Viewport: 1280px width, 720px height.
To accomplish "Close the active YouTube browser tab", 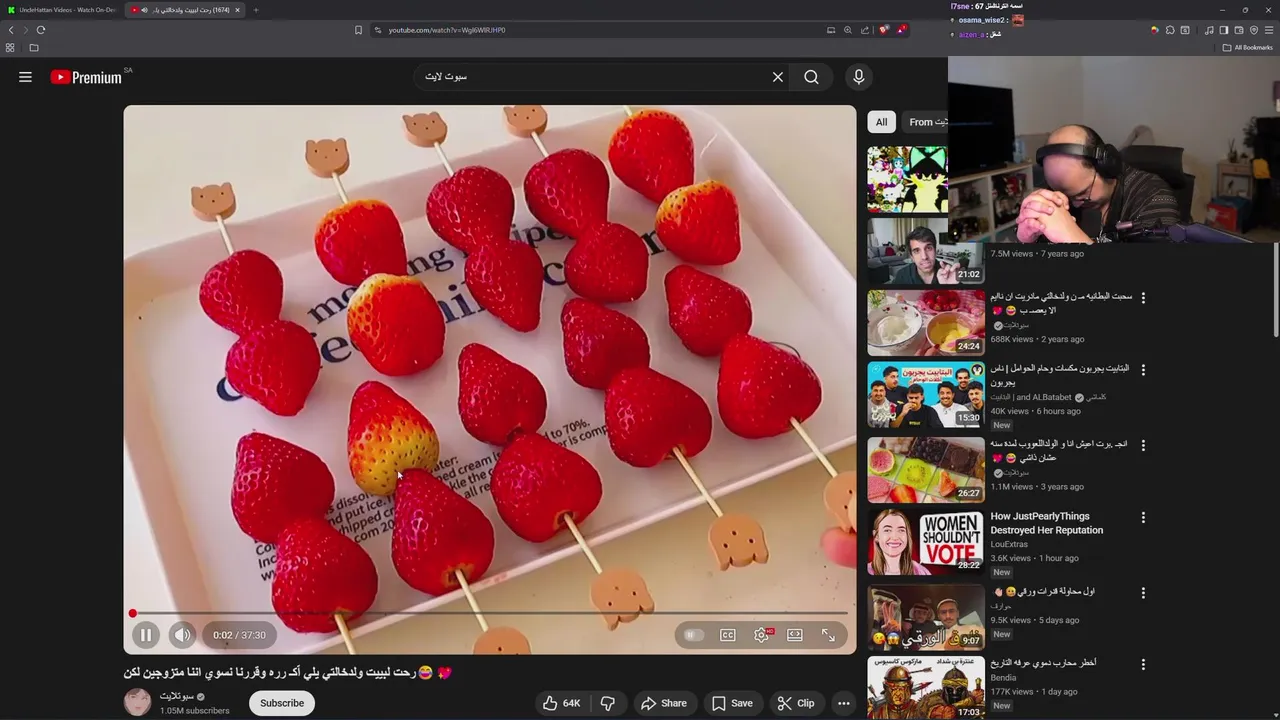I will [x=237, y=10].
